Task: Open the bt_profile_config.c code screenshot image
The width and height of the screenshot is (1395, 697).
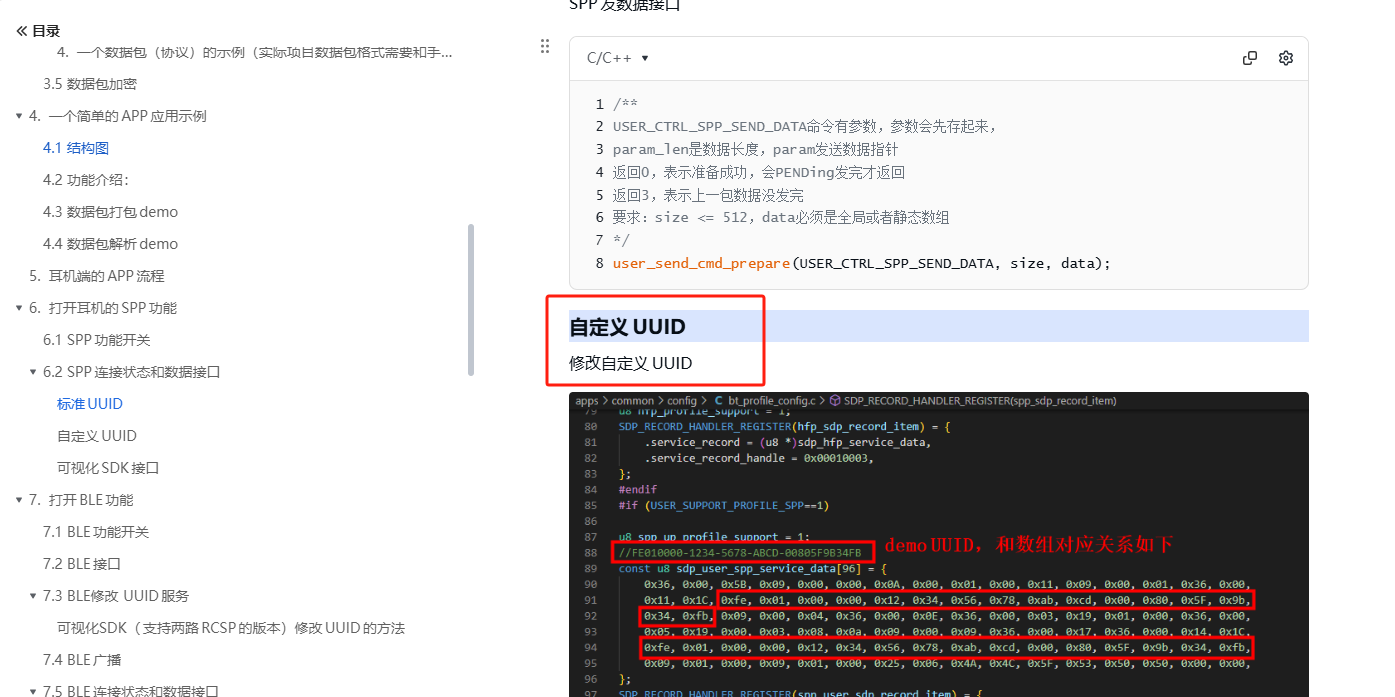Action: 939,545
